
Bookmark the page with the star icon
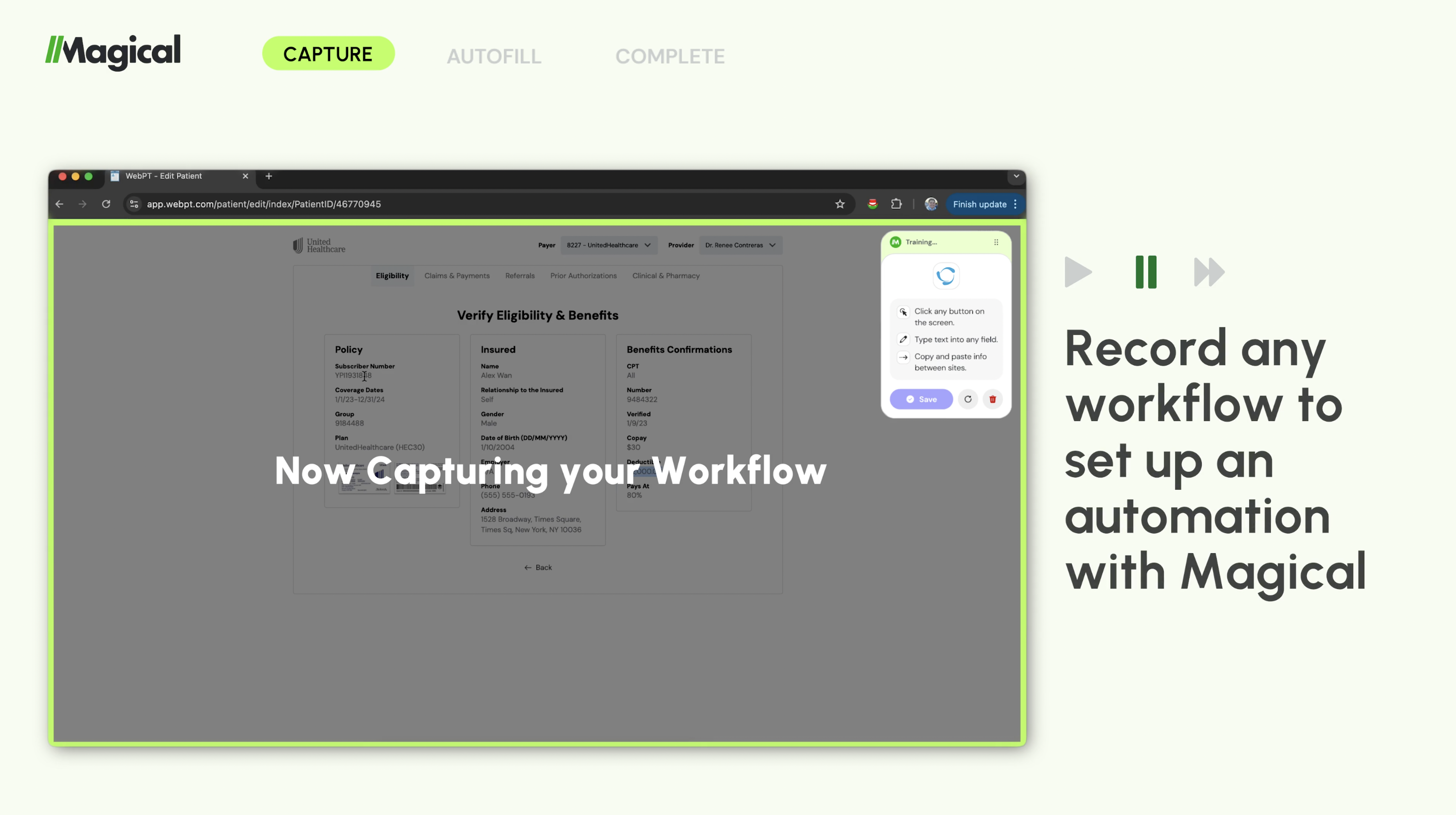tap(840, 204)
